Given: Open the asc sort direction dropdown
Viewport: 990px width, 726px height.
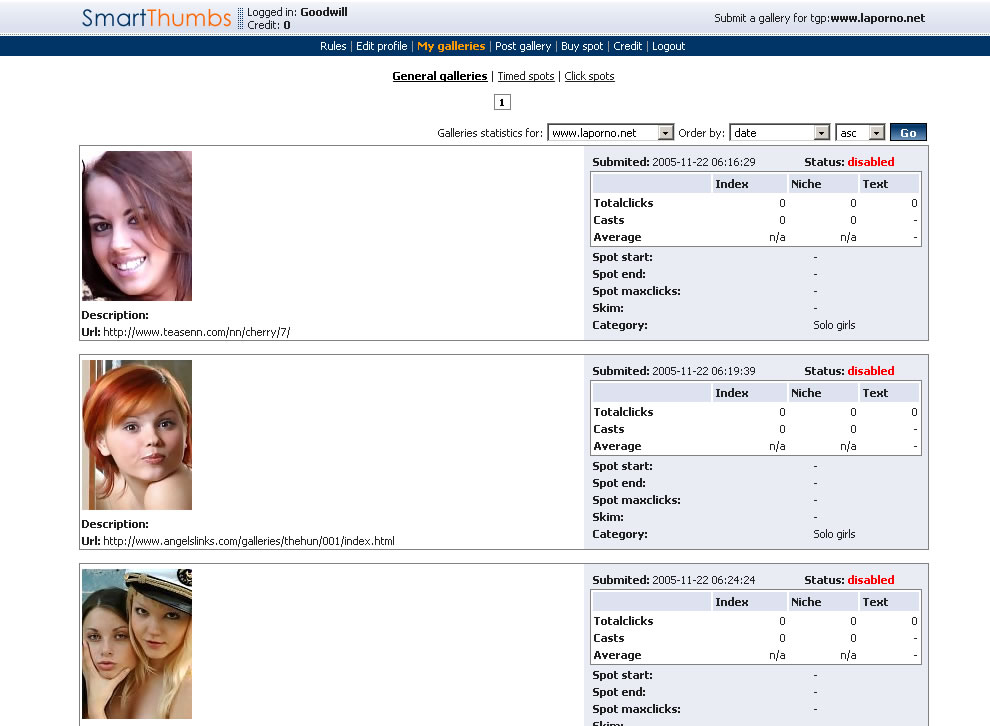Looking at the screenshot, I should click(x=860, y=133).
